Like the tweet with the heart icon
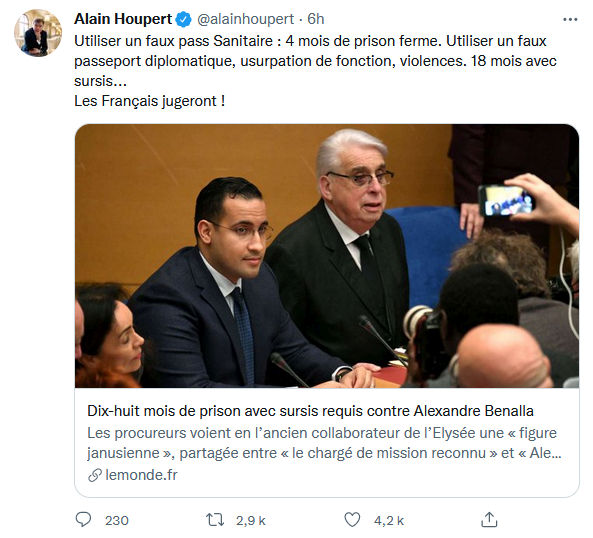This screenshot has width=593, height=538. (352, 520)
